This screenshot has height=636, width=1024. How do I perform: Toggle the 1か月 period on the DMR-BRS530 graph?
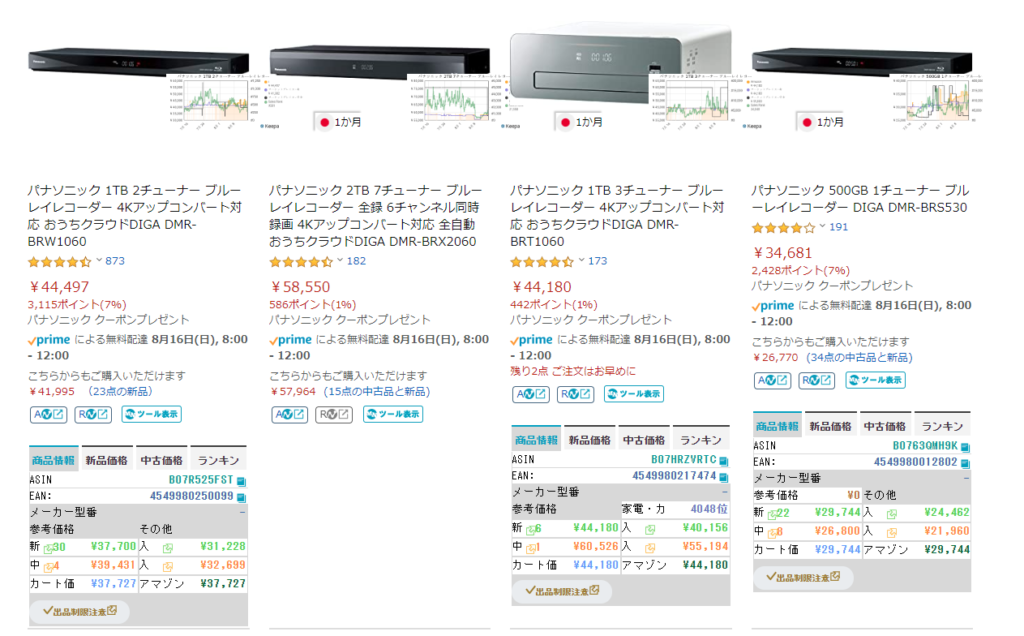(x=820, y=122)
